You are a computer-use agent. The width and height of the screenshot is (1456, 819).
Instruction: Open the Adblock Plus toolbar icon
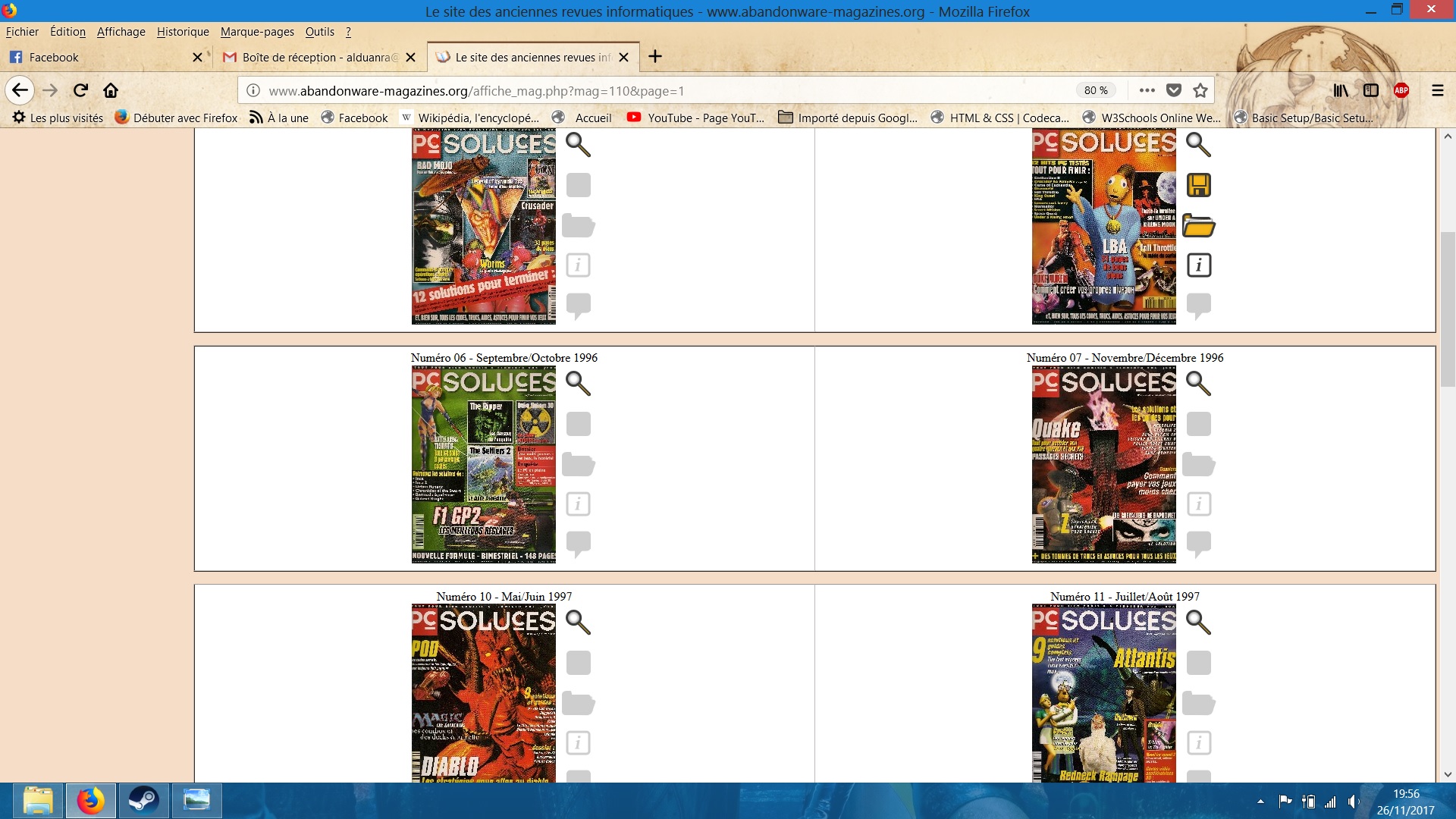(x=1401, y=90)
